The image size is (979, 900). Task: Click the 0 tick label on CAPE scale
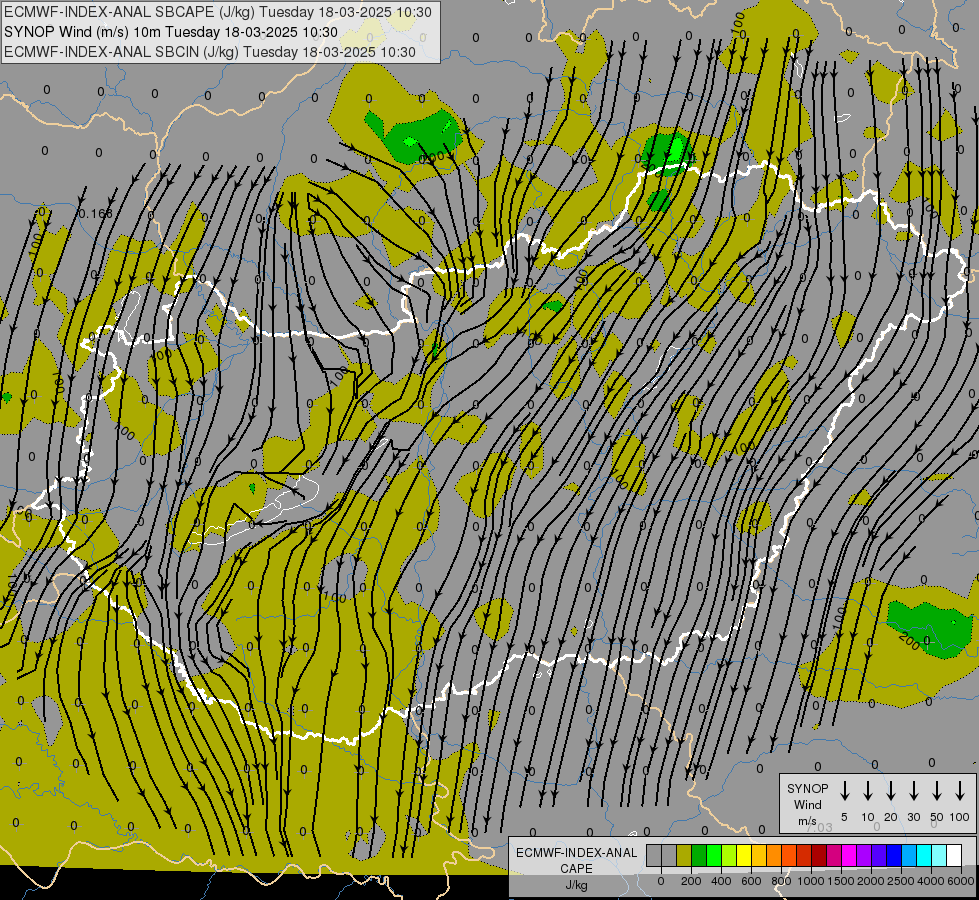tap(661, 881)
